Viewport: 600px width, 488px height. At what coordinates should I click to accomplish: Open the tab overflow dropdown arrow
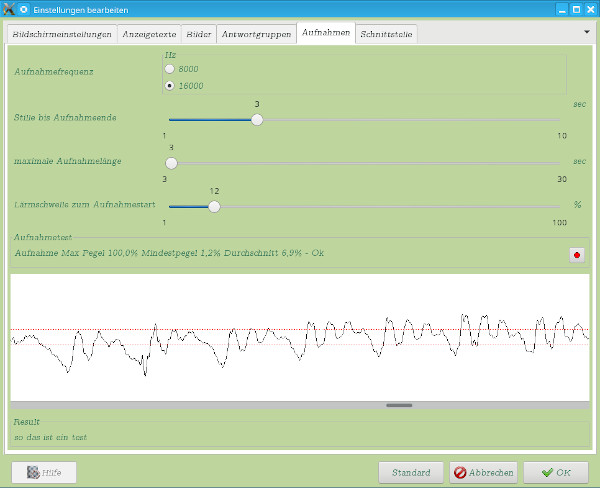click(x=587, y=31)
